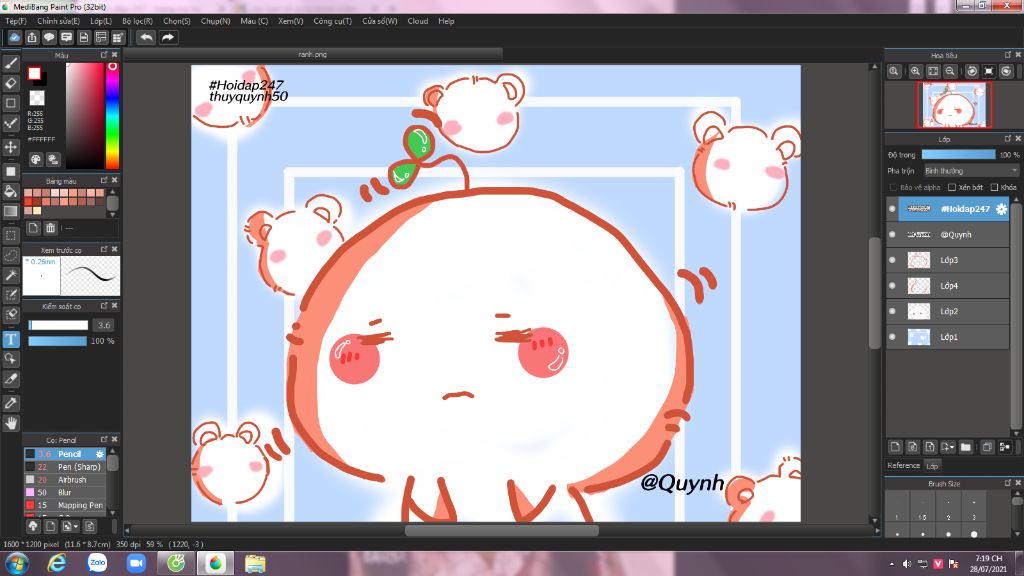The height and width of the screenshot is (576, 1024).
Task: Select the Airbrush brush
Action: [x=63, y=479]
